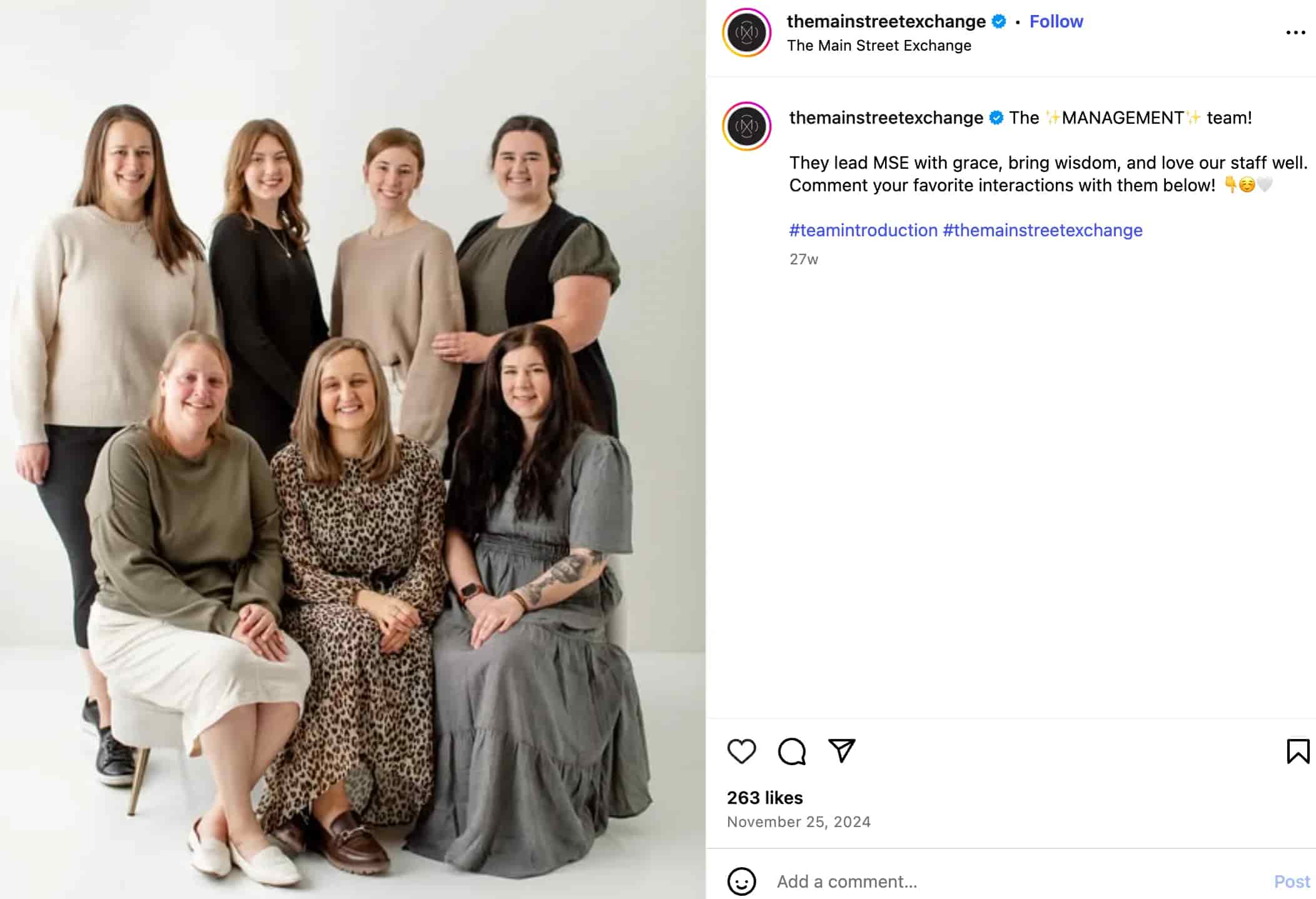The width and height of the screenshot is (1316, 899).
Task: Click the verified badge in the caption
Action: click(996, 118)
